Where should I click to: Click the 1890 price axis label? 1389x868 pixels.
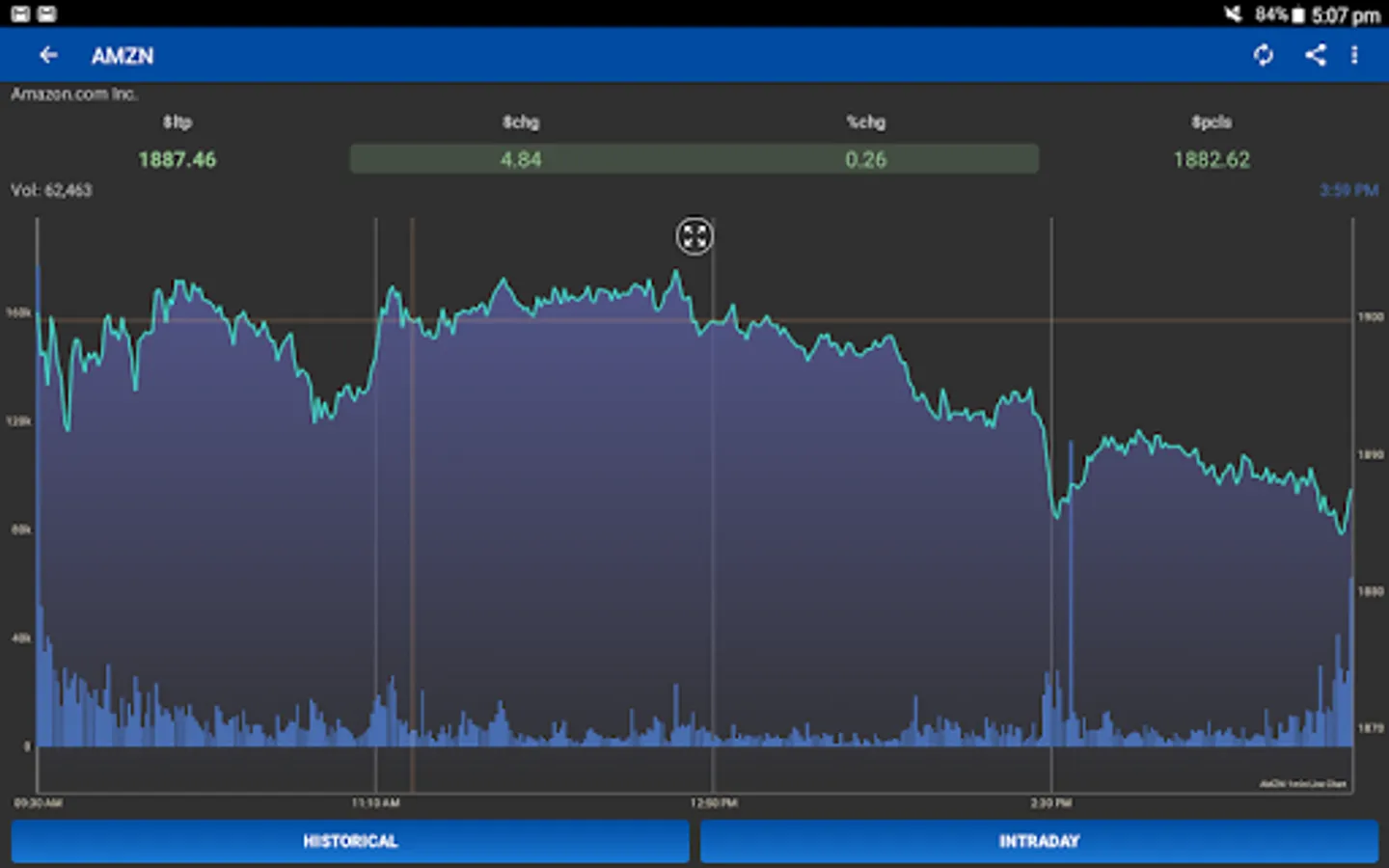[x=1371, y=454]
